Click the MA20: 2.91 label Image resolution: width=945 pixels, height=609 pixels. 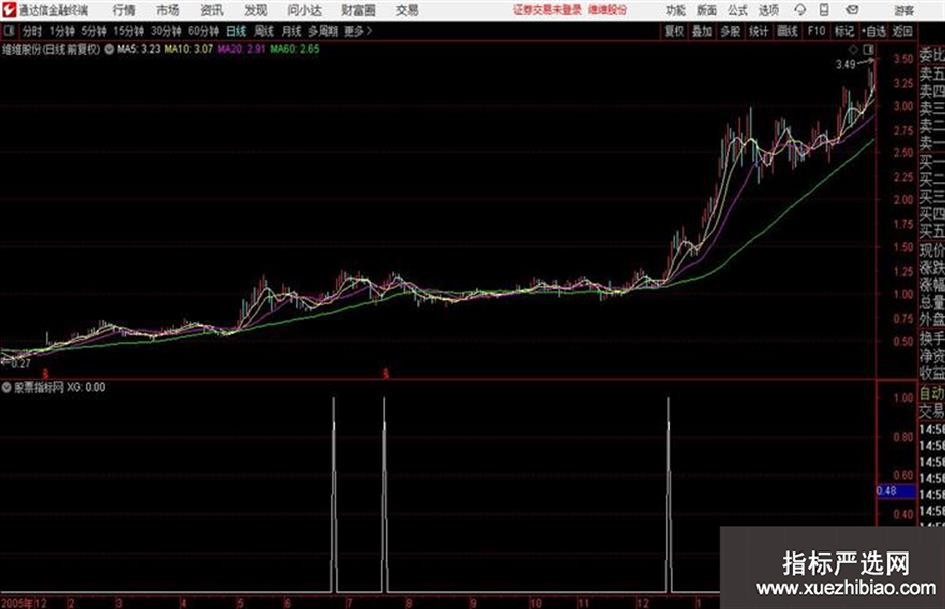(x=241, y=49)
